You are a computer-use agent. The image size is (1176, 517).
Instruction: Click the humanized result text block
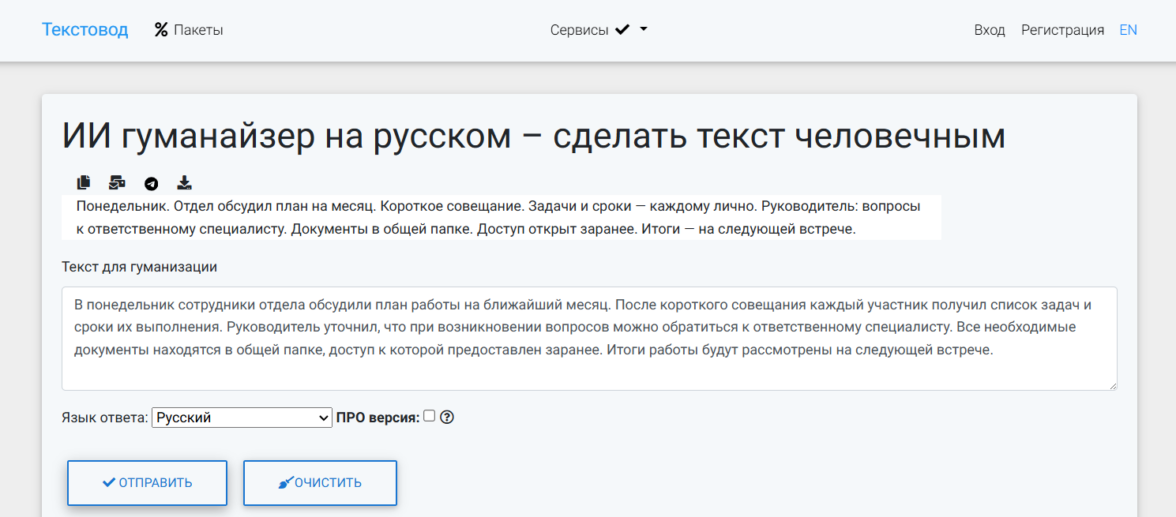(x=501, y=218)
